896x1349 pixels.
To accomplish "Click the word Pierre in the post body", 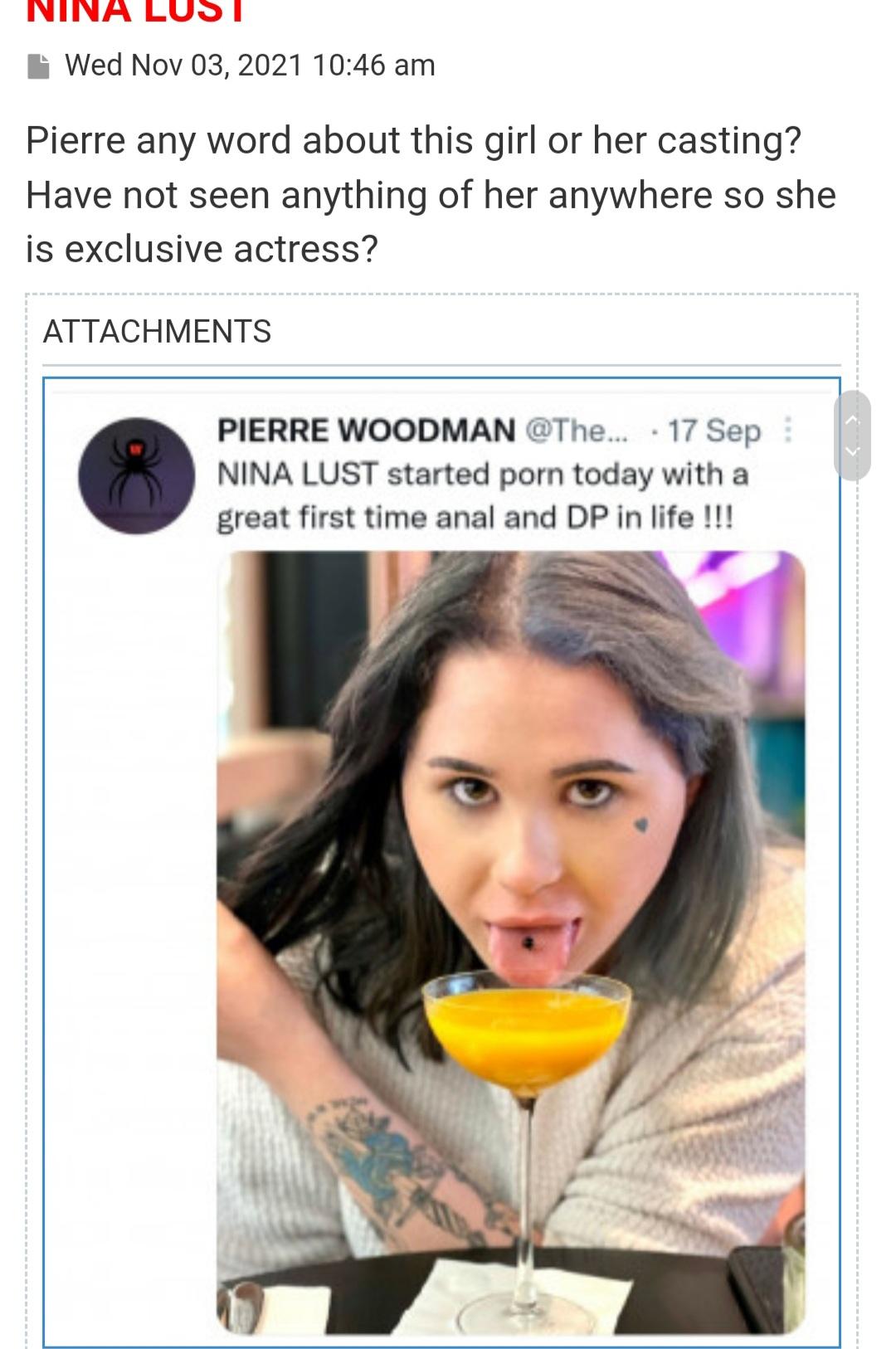I will 74,140.
